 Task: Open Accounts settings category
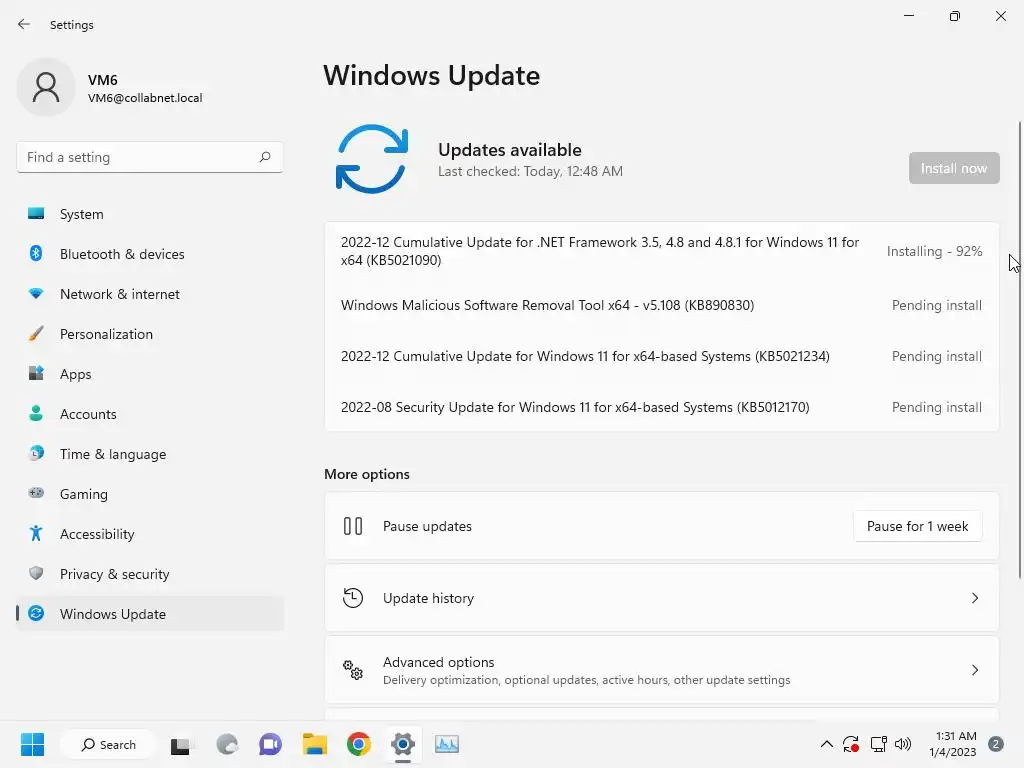coord(150,414)
